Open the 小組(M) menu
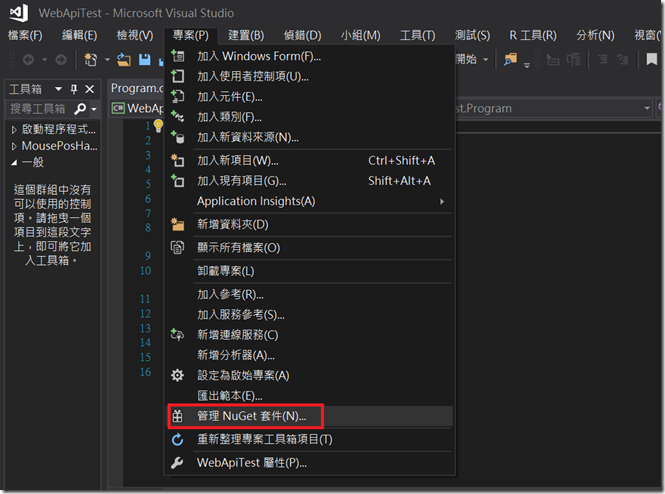Viewport: 665px width, 494px height. pos(360,35)
